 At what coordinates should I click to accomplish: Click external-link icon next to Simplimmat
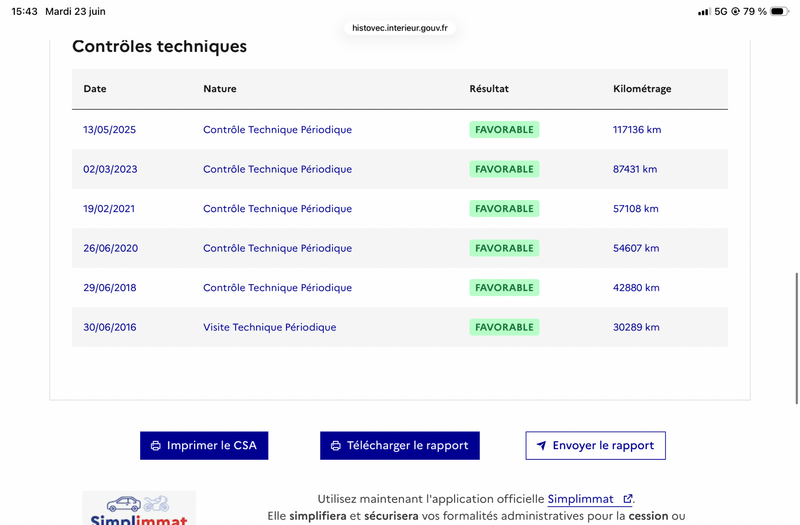pyautogui.click(x=628, y=498)
